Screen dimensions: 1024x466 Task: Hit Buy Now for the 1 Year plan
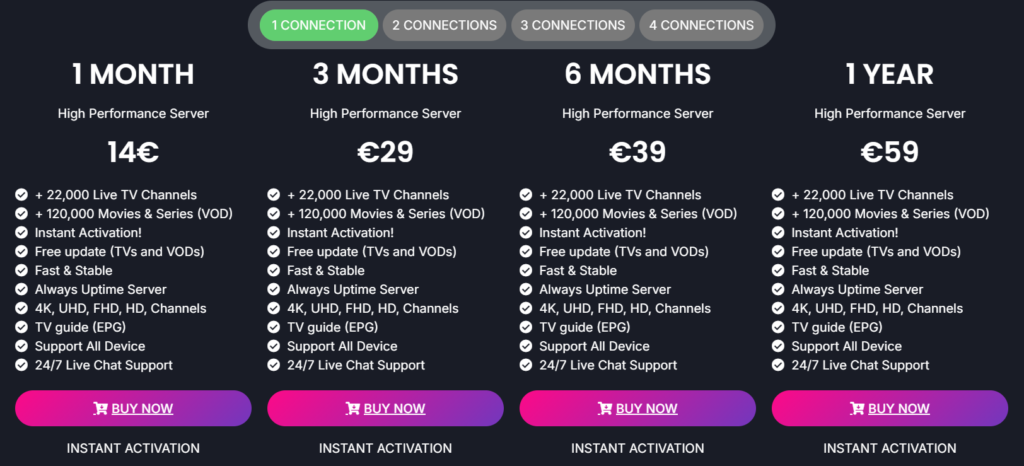pos(889,408)
